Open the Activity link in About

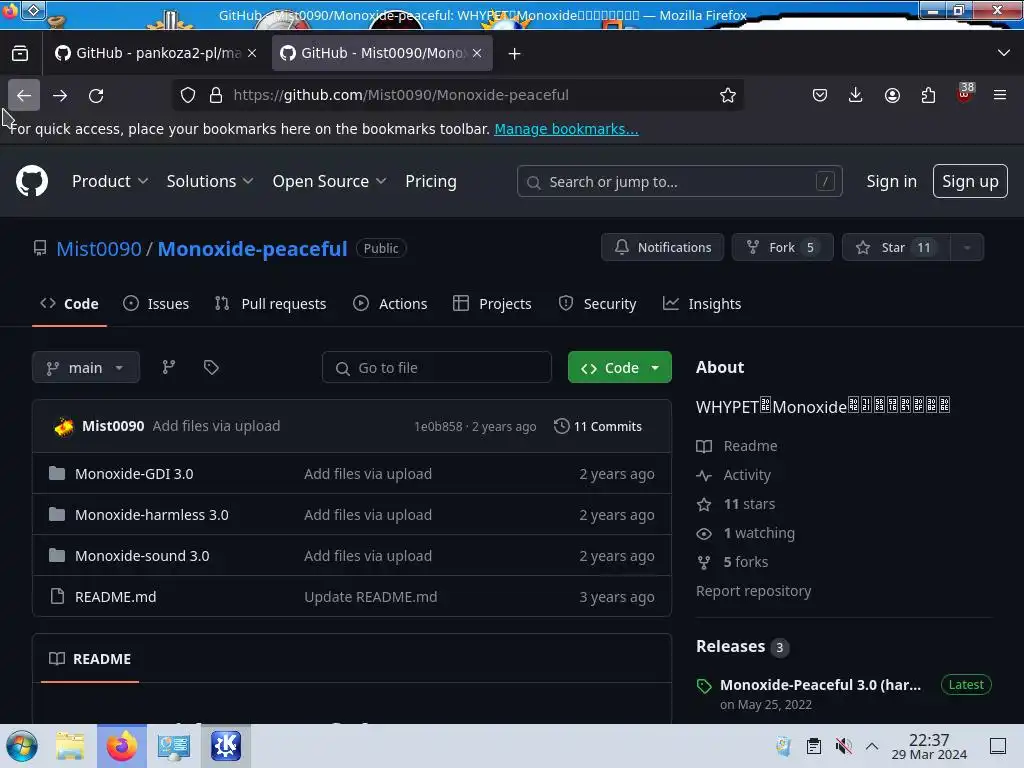746,475
